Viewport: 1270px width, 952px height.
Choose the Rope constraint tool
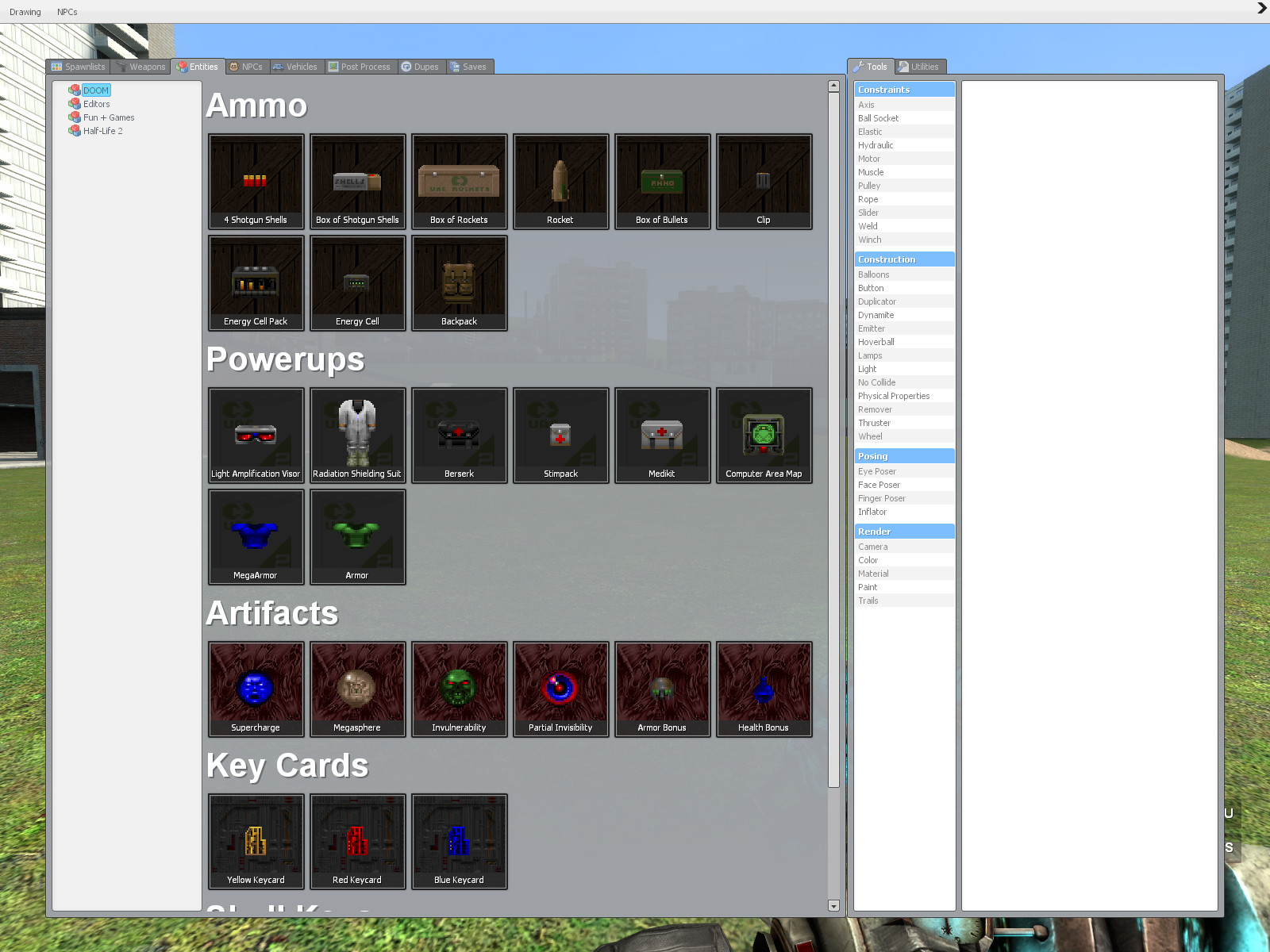[x=905, y=199]
